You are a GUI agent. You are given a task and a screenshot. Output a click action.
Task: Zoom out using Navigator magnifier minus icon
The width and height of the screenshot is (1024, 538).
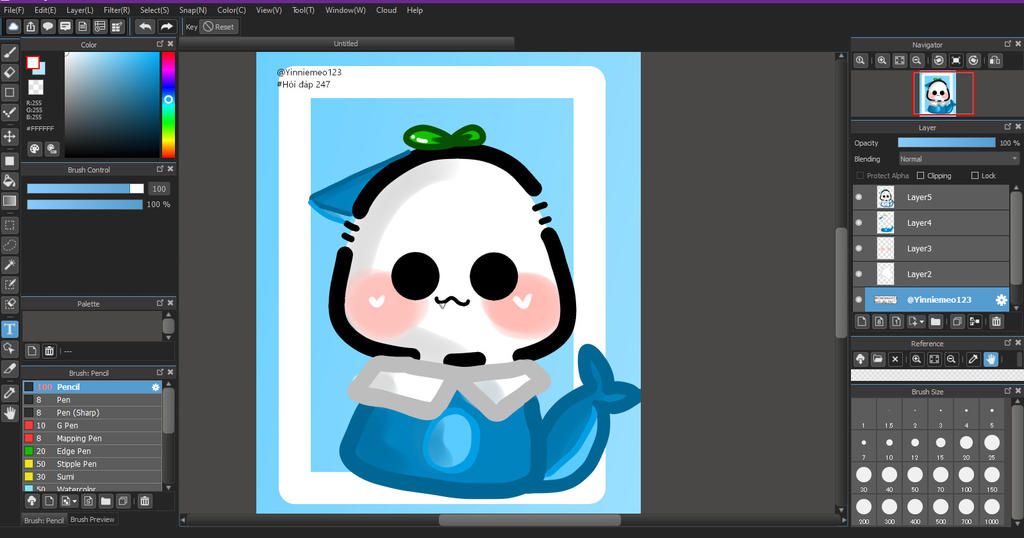(x=917, y=60)
